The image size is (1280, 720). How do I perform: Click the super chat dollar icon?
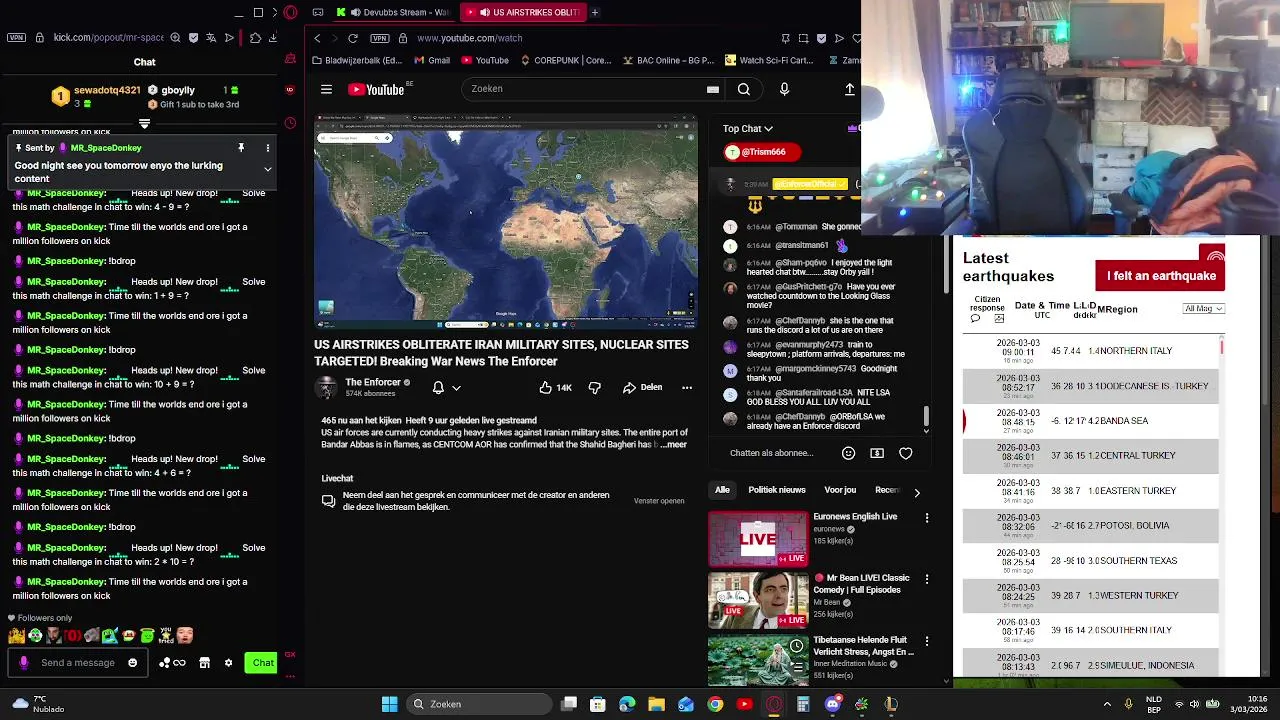877,453
